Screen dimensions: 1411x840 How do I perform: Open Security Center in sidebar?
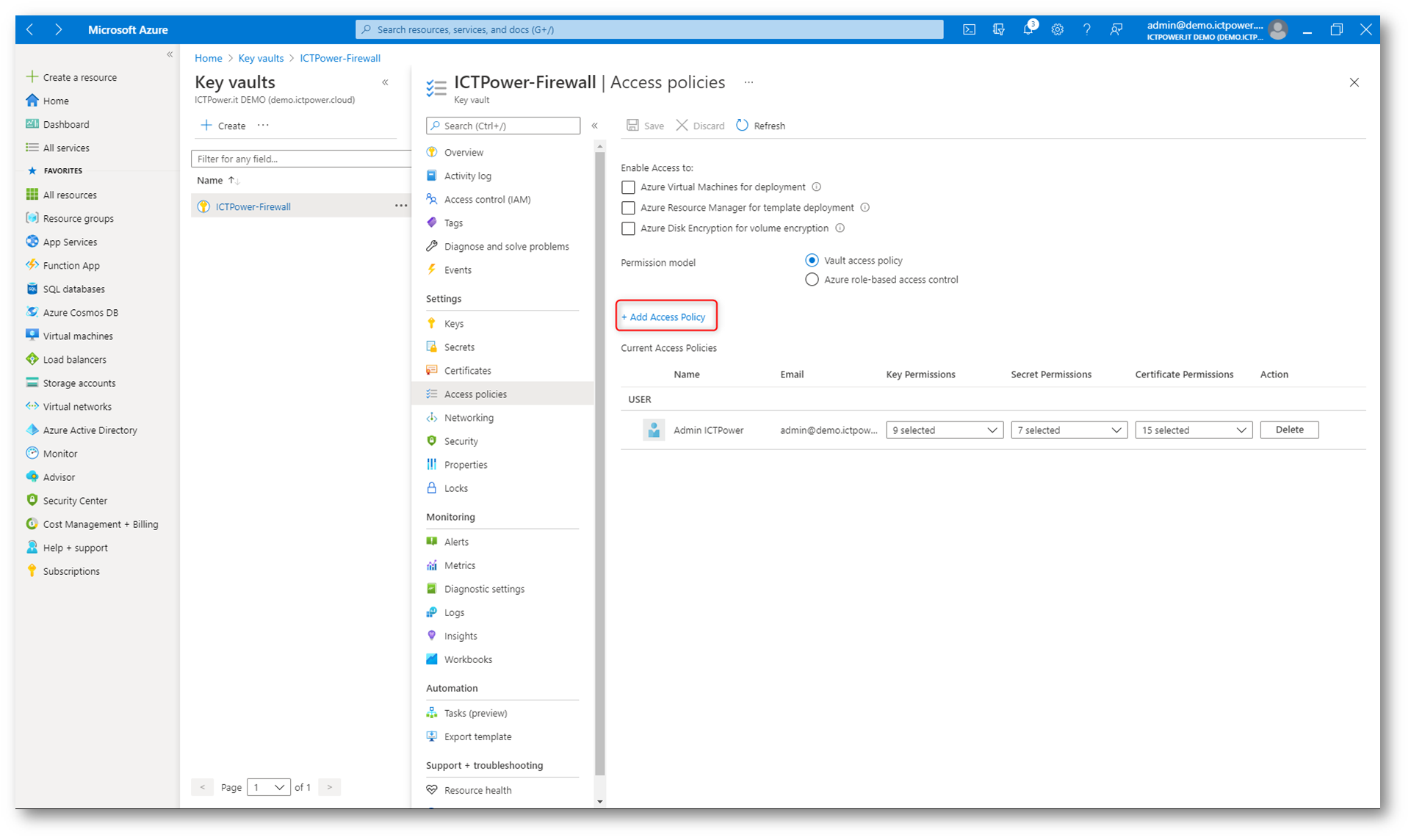pos(75,501)
